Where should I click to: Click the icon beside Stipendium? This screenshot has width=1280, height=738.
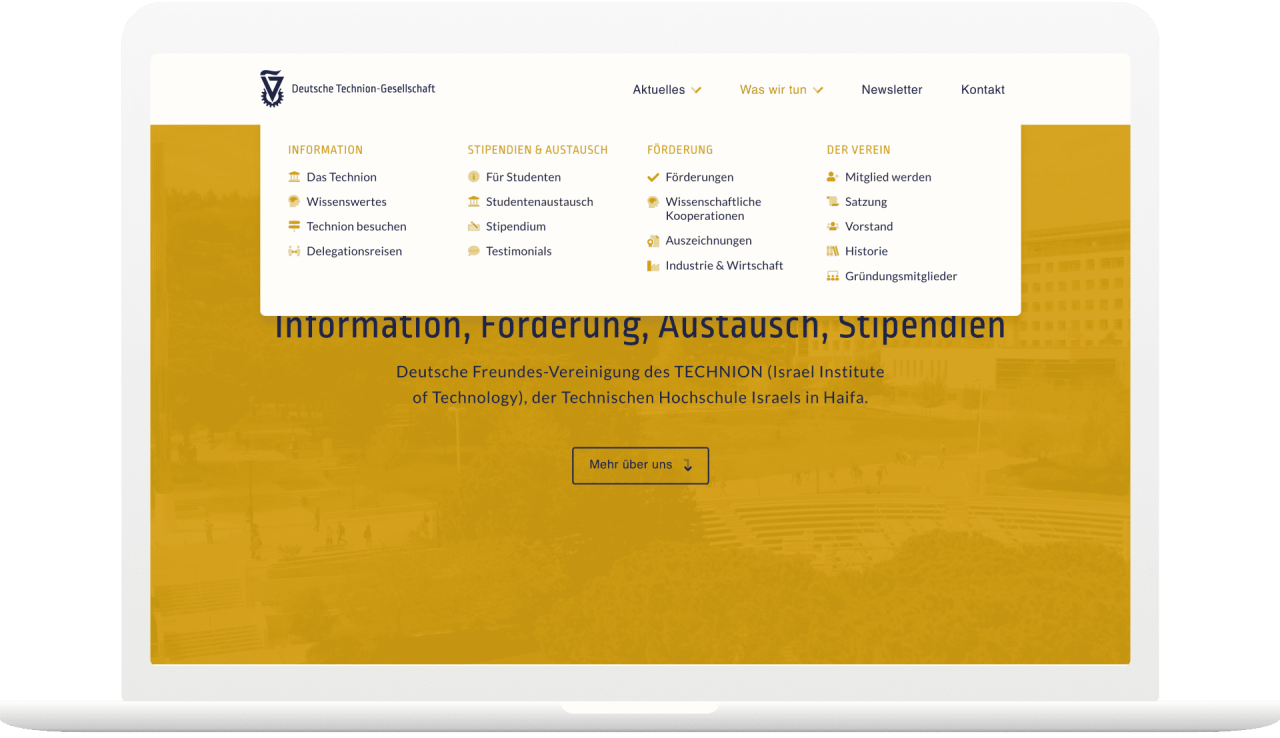click(474, 226)
